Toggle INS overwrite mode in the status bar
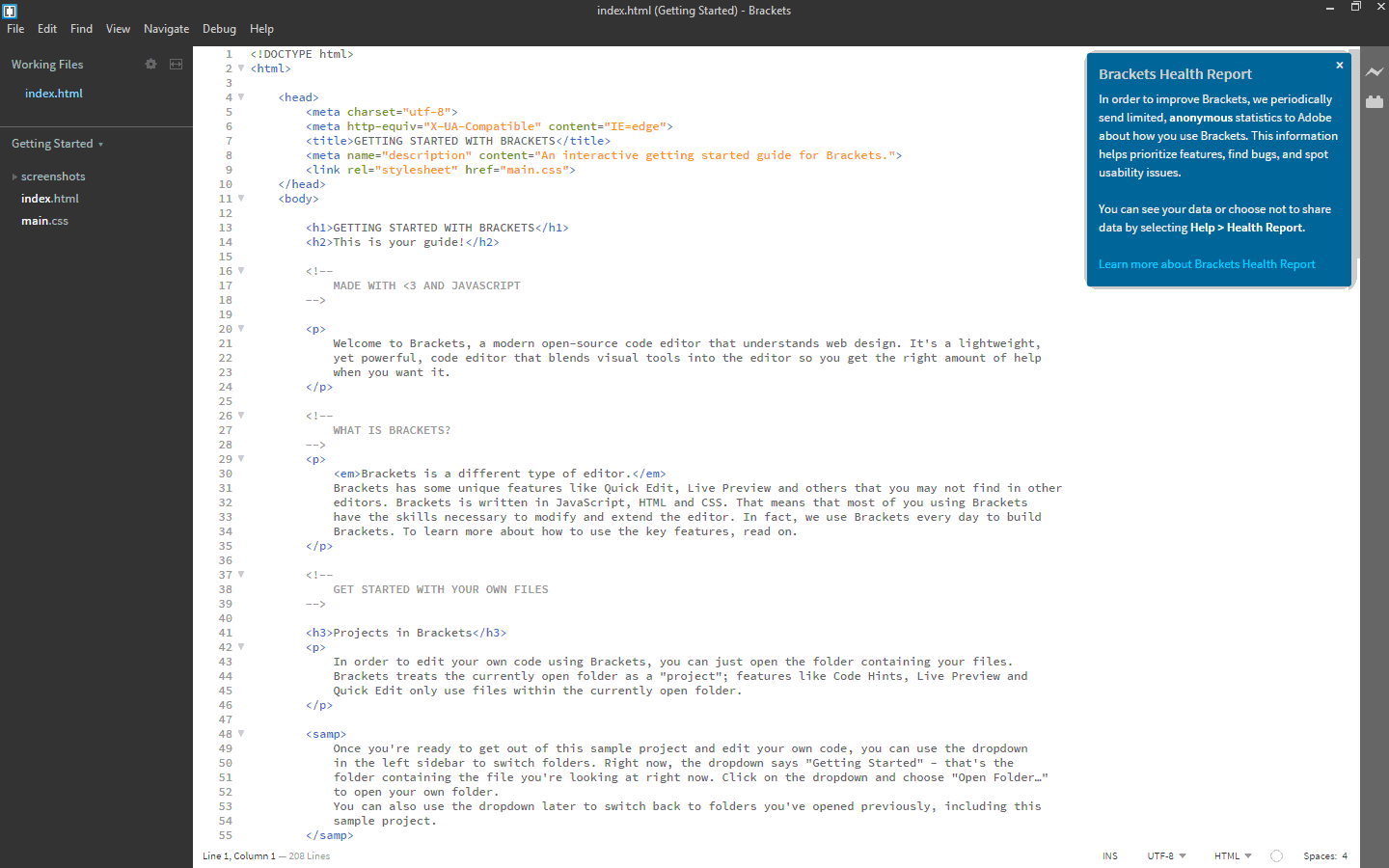1389x868 pixels. click(1109, 855)
